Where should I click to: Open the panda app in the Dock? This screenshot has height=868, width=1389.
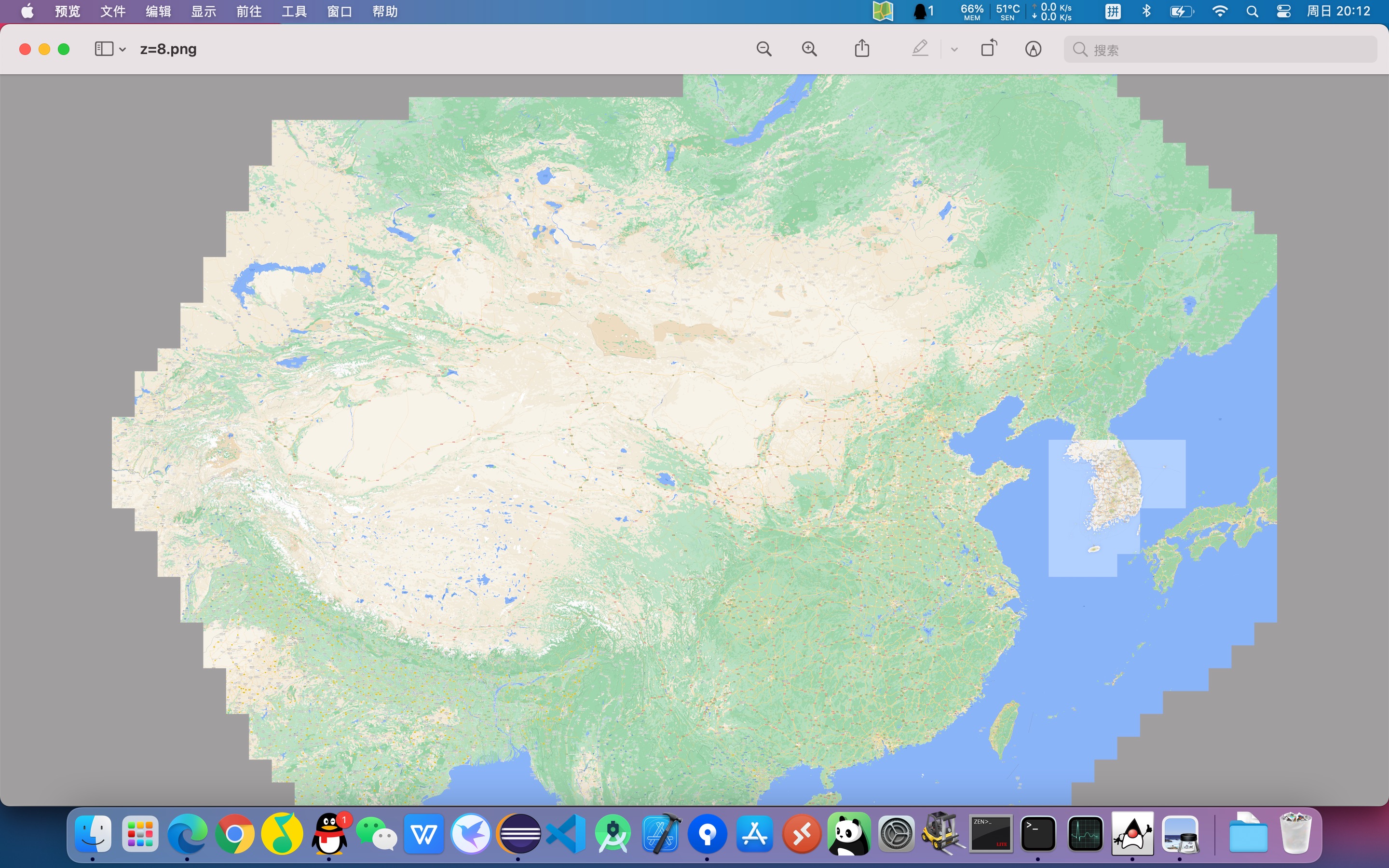849,833
